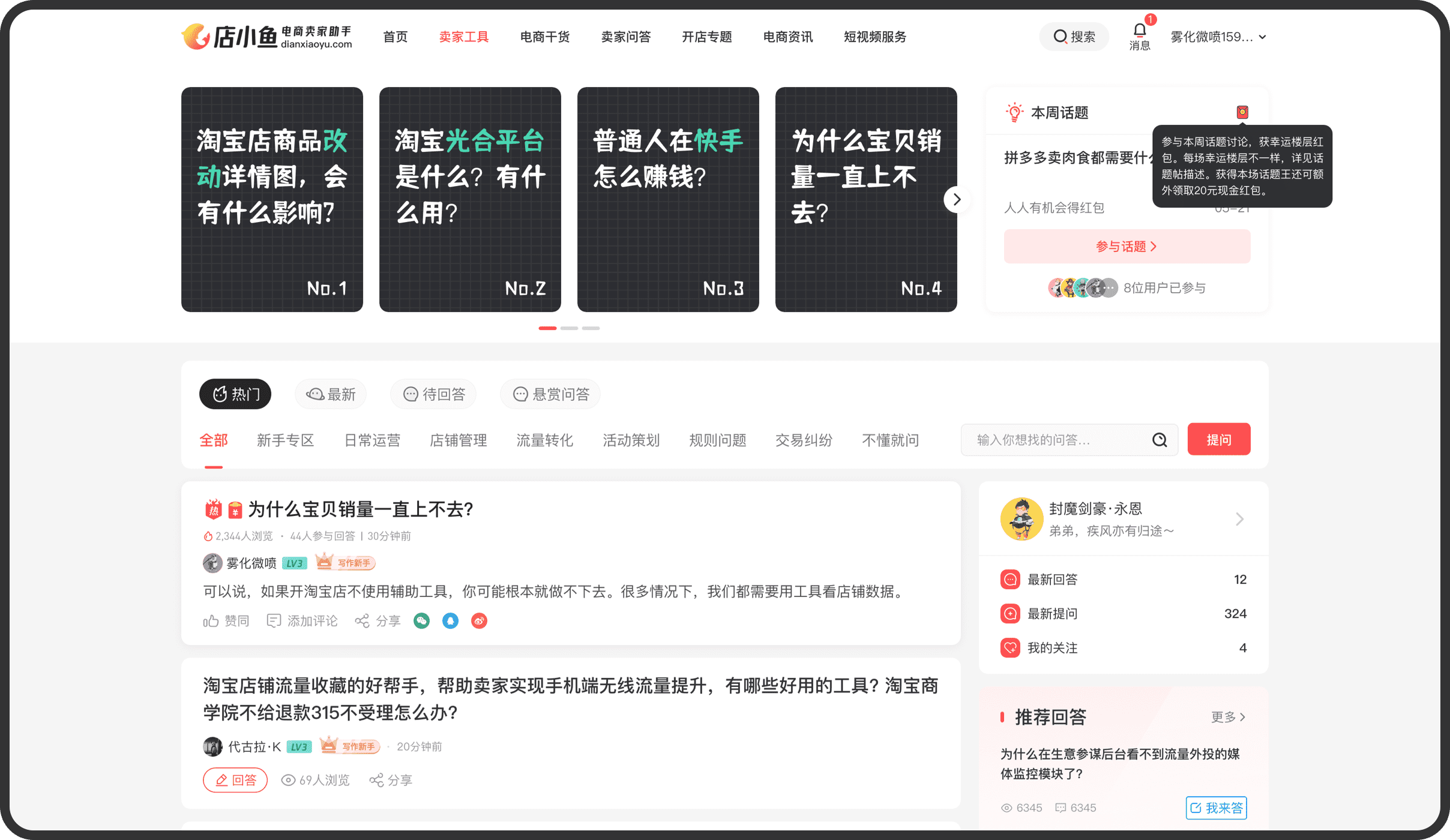Select the 最新 filter pill
This screenshot has height=840, width=1450.
(331, 394)
